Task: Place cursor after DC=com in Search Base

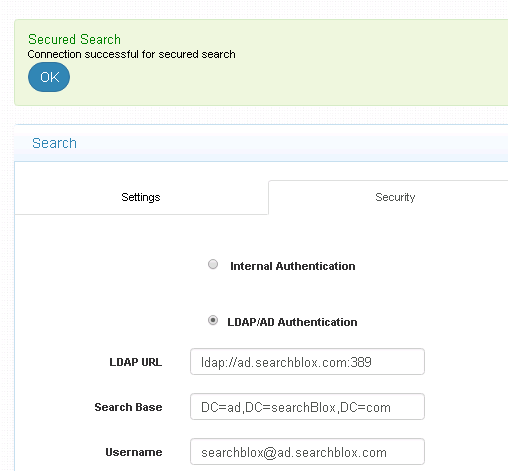Action: 391,407
